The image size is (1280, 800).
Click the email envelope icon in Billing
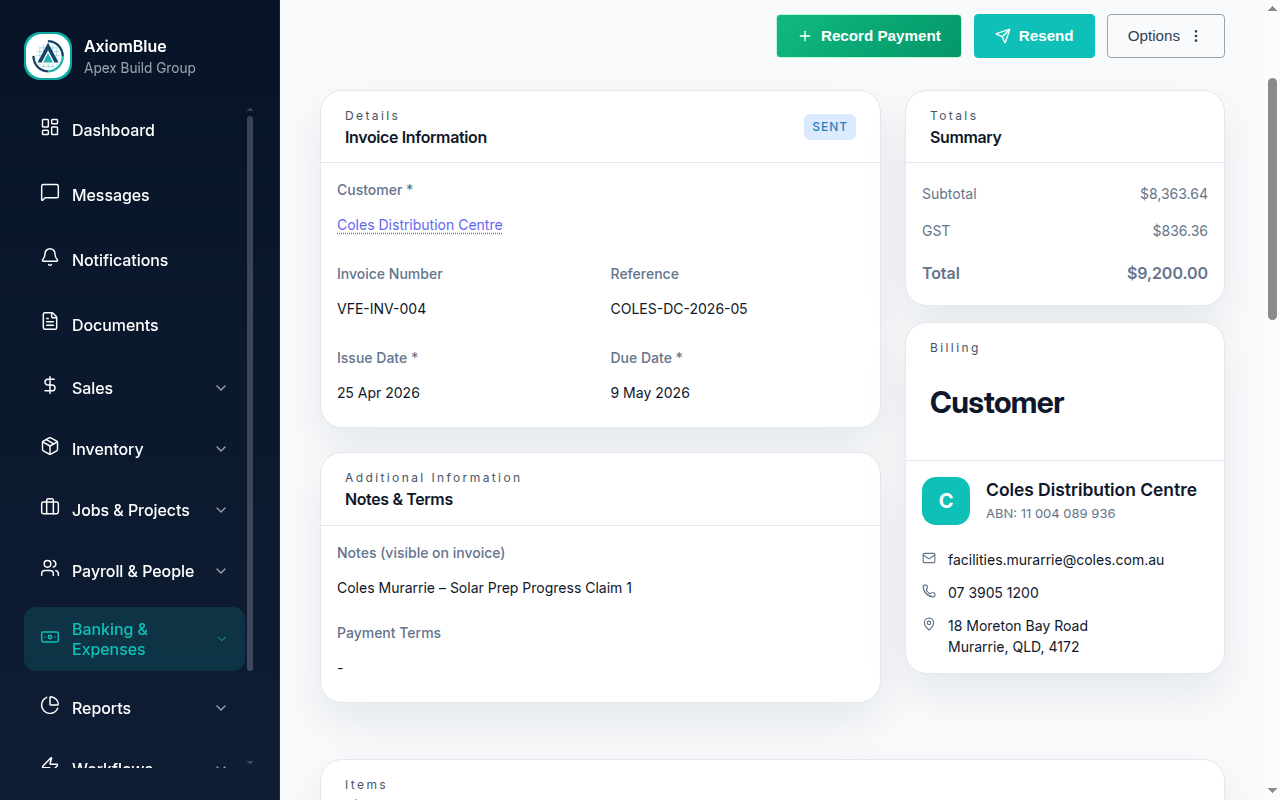coord(929,558)
